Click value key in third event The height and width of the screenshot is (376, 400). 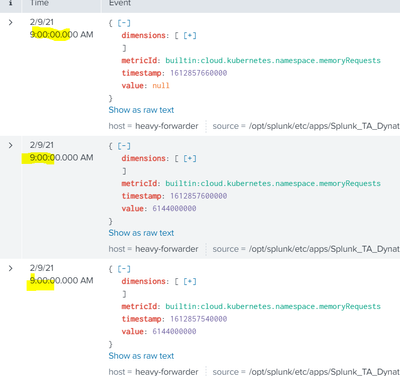(x=133, y=332)
